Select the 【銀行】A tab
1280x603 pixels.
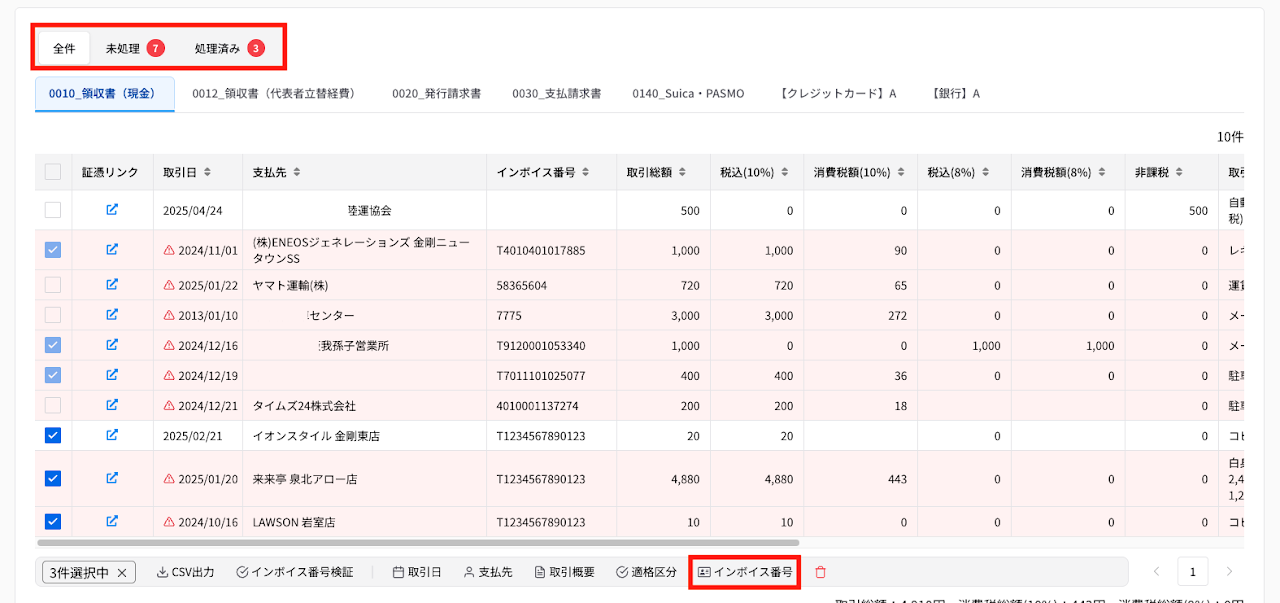coord(954,94)
